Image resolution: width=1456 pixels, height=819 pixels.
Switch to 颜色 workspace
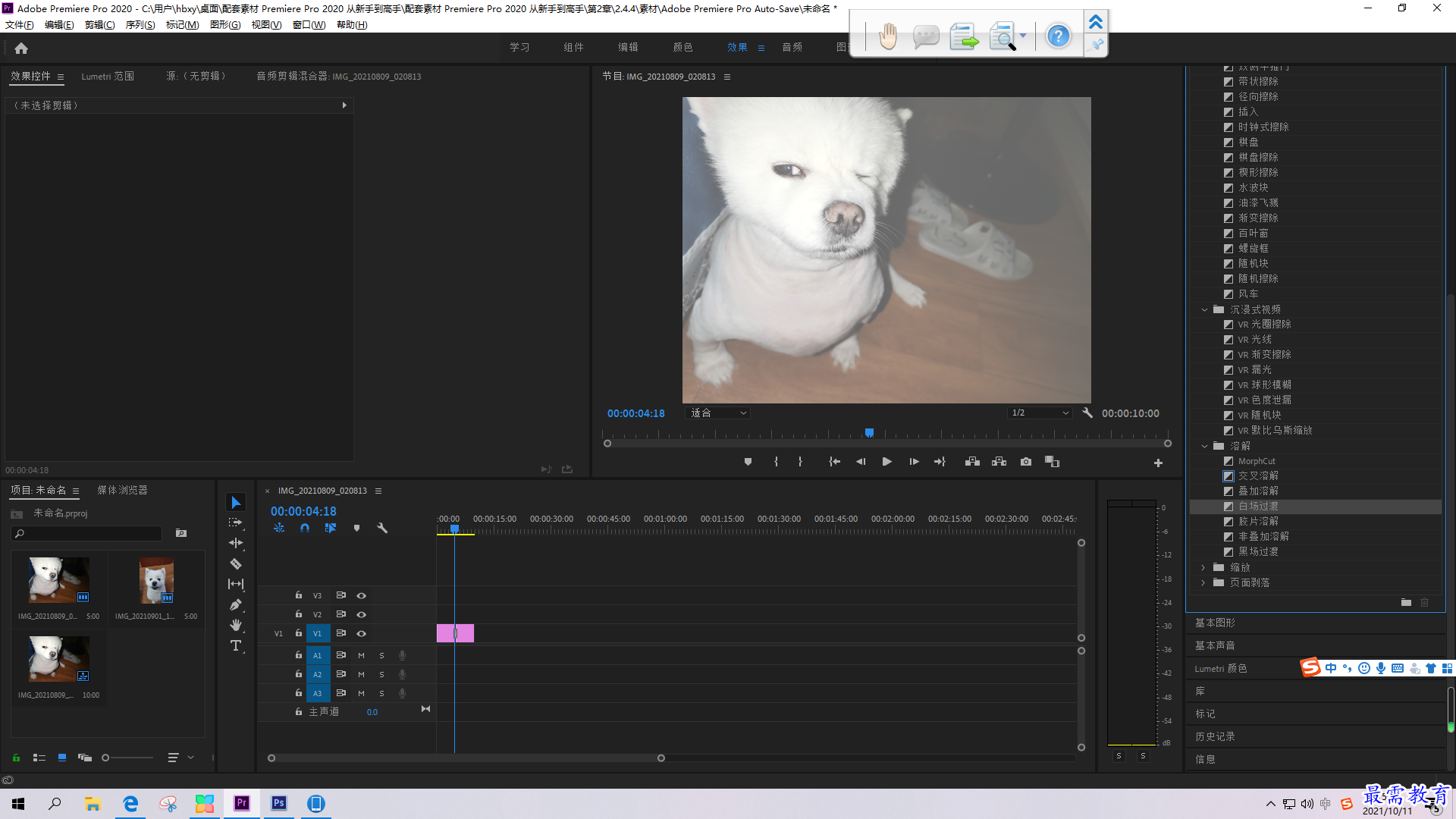click(x=682, y=47)
